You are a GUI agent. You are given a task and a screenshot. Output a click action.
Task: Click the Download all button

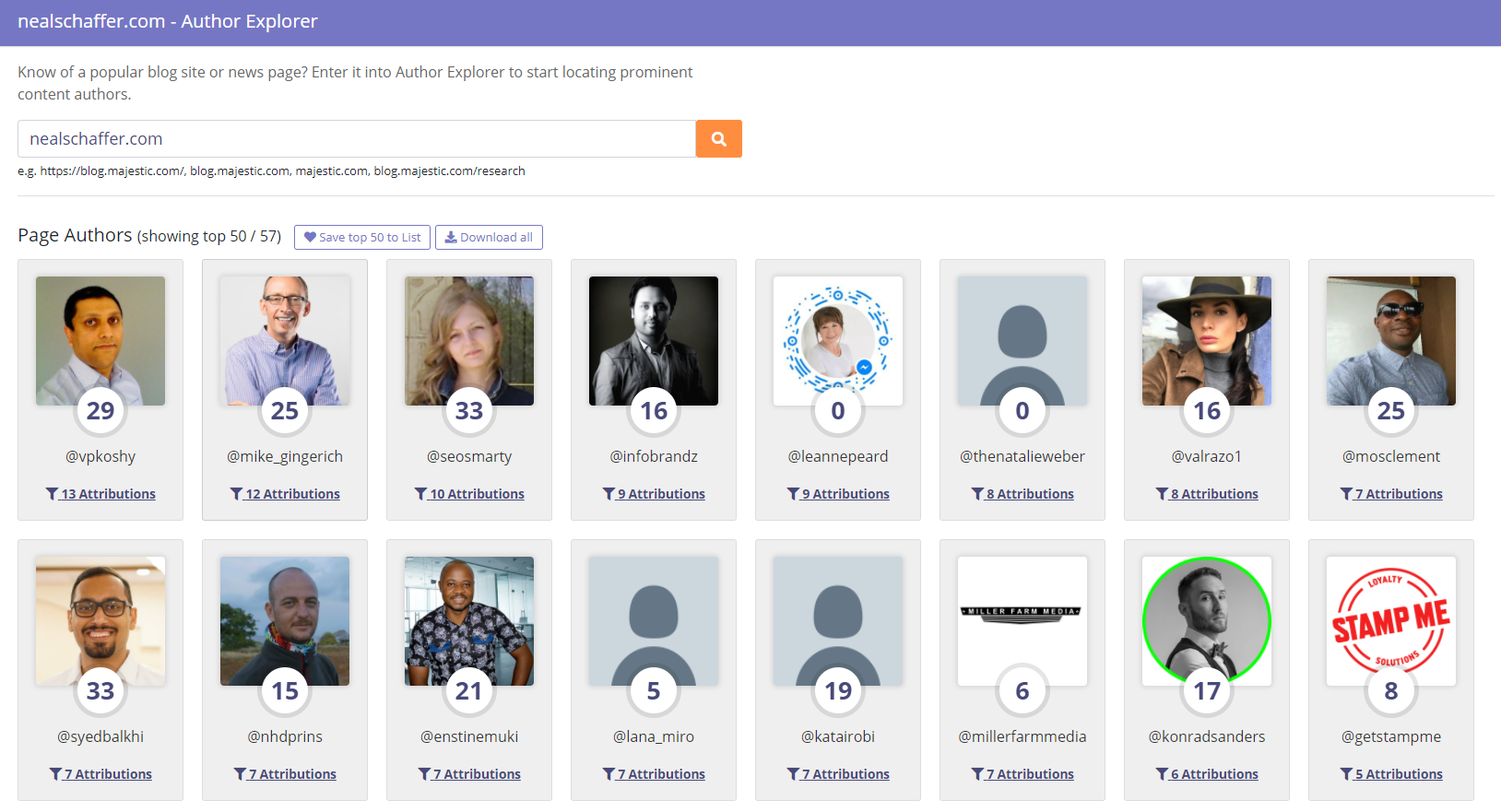[x=489, y=237]
